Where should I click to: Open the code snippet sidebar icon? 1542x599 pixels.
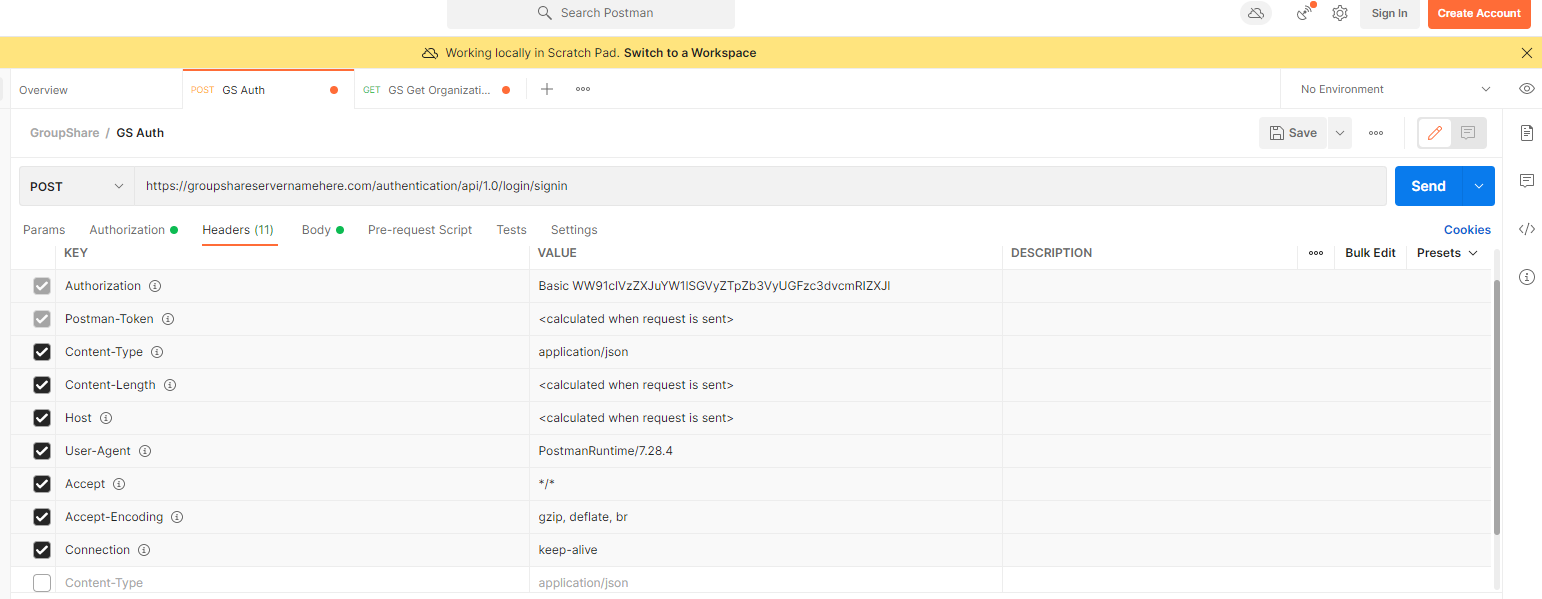1527,229
